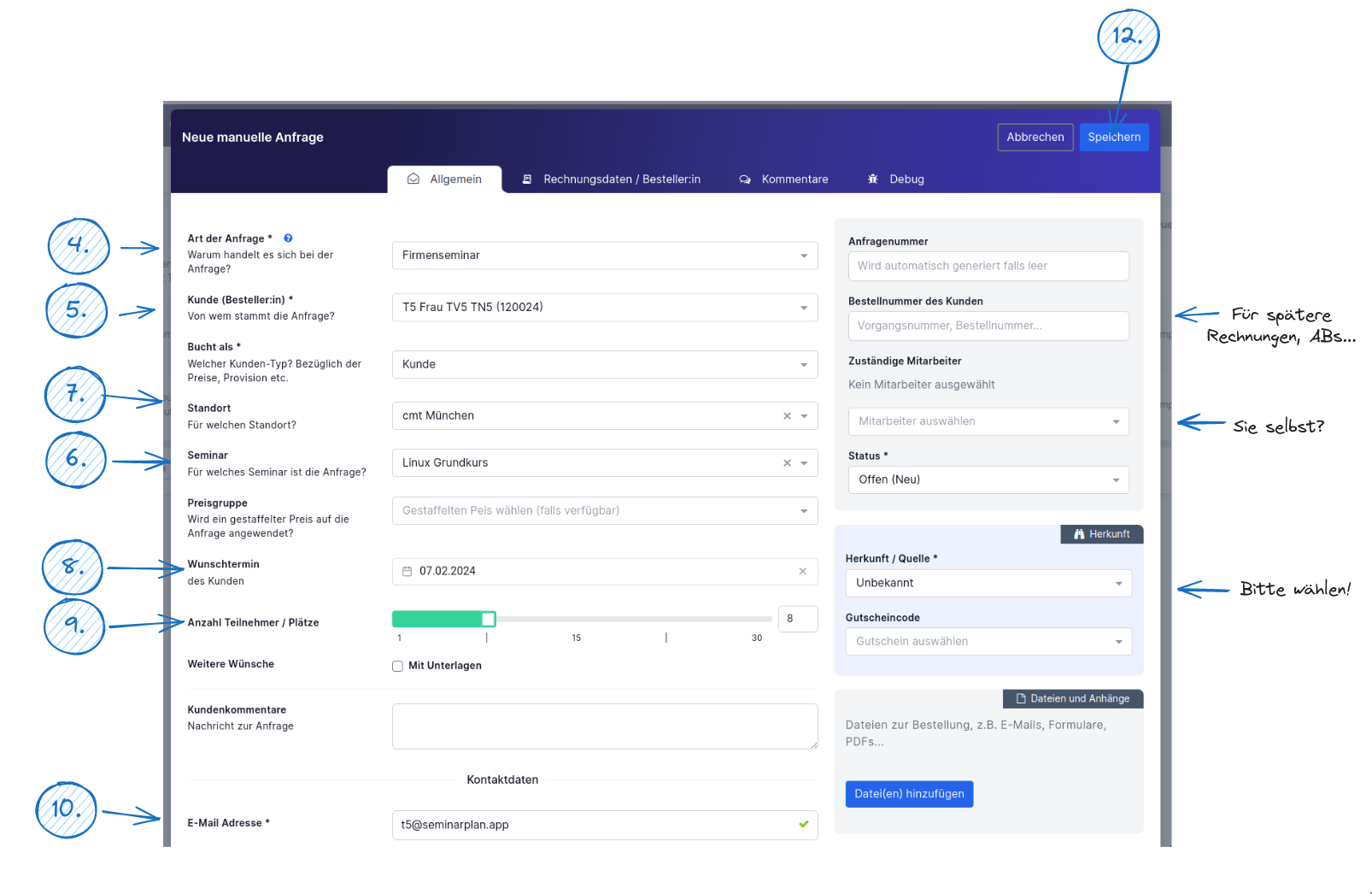The width and height of the screenshot is (1372, 894).
Task: Expand the Seminar dropdown arrow
Action: [804, 463]
